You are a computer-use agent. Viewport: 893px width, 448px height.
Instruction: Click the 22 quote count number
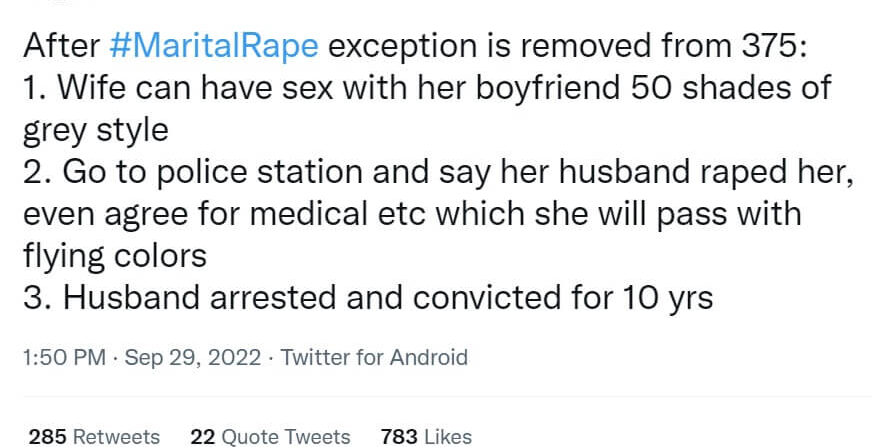click(x=201, y=436)
